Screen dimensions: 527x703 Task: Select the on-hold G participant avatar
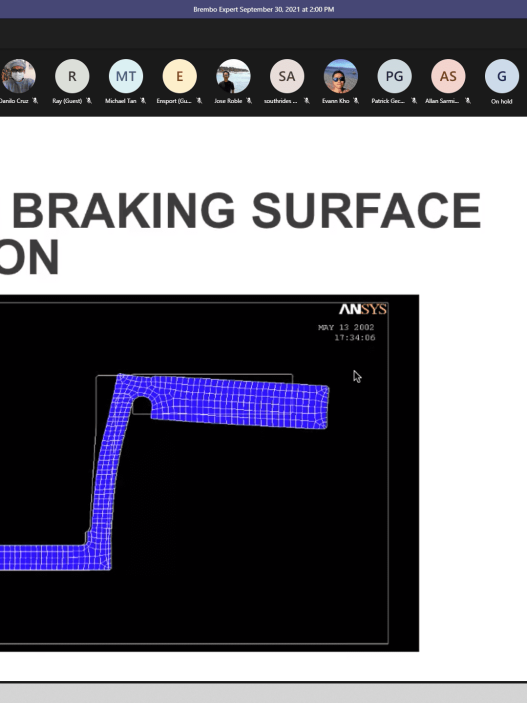tap(502, 76)
